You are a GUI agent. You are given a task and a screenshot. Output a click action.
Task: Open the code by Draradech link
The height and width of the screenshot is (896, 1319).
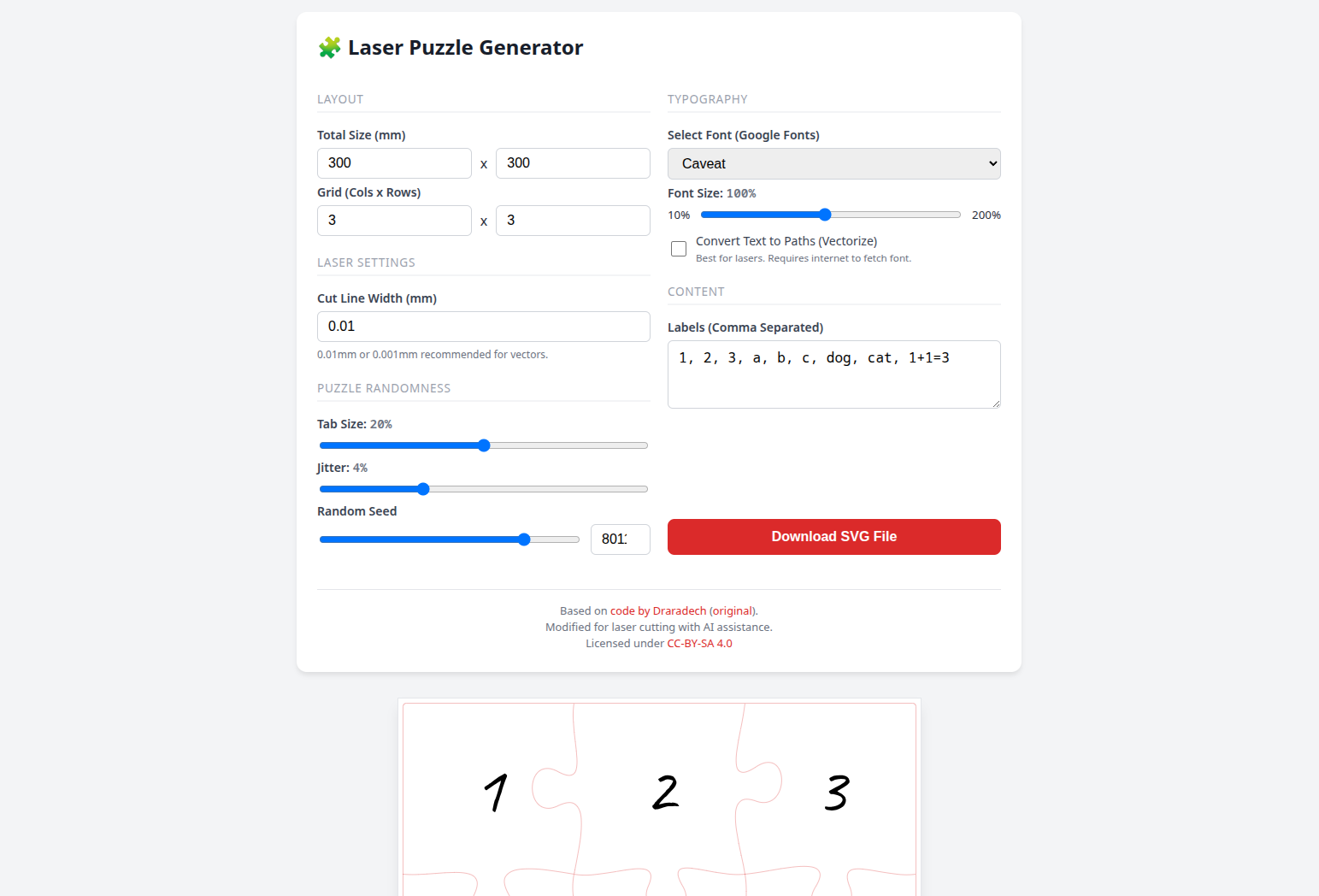[x=658, y=611]
